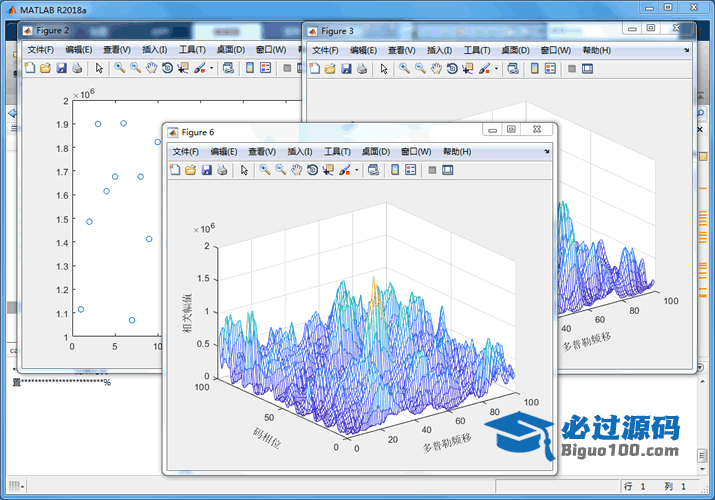The height and width of the screenshot is (500, 715).
Task: Maximize the Figure 6 window
Action: pyautogui.click(x=511, y=129)
